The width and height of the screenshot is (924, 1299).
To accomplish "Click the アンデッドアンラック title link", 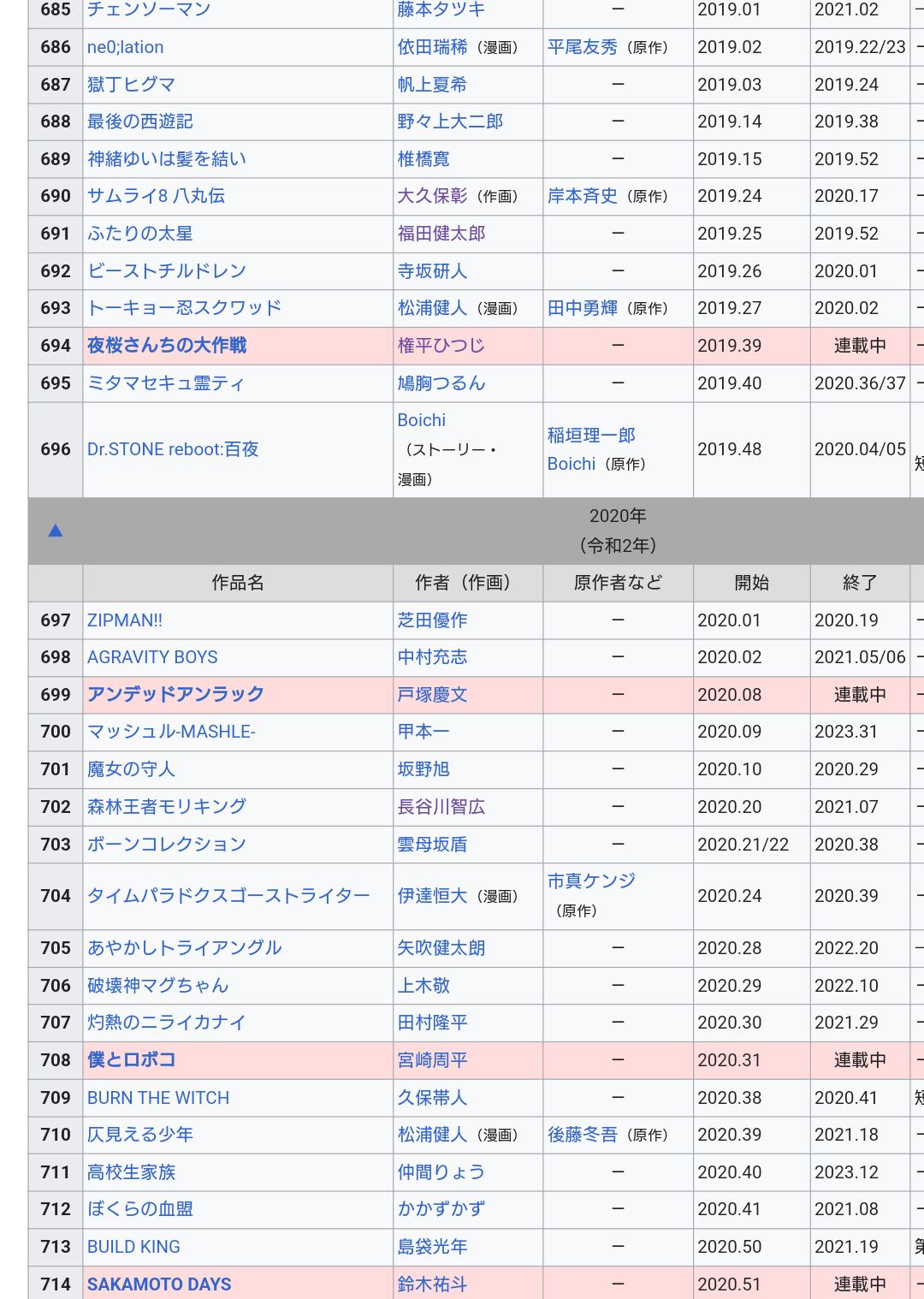I will (x=175, y=694).
